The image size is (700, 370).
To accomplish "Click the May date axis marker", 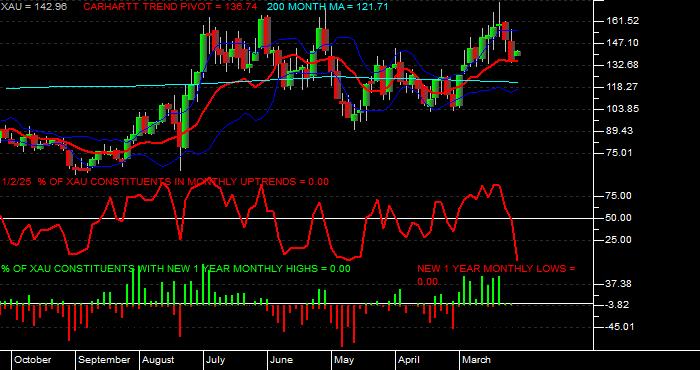I will pyautogui.click(x=344, y=360).
